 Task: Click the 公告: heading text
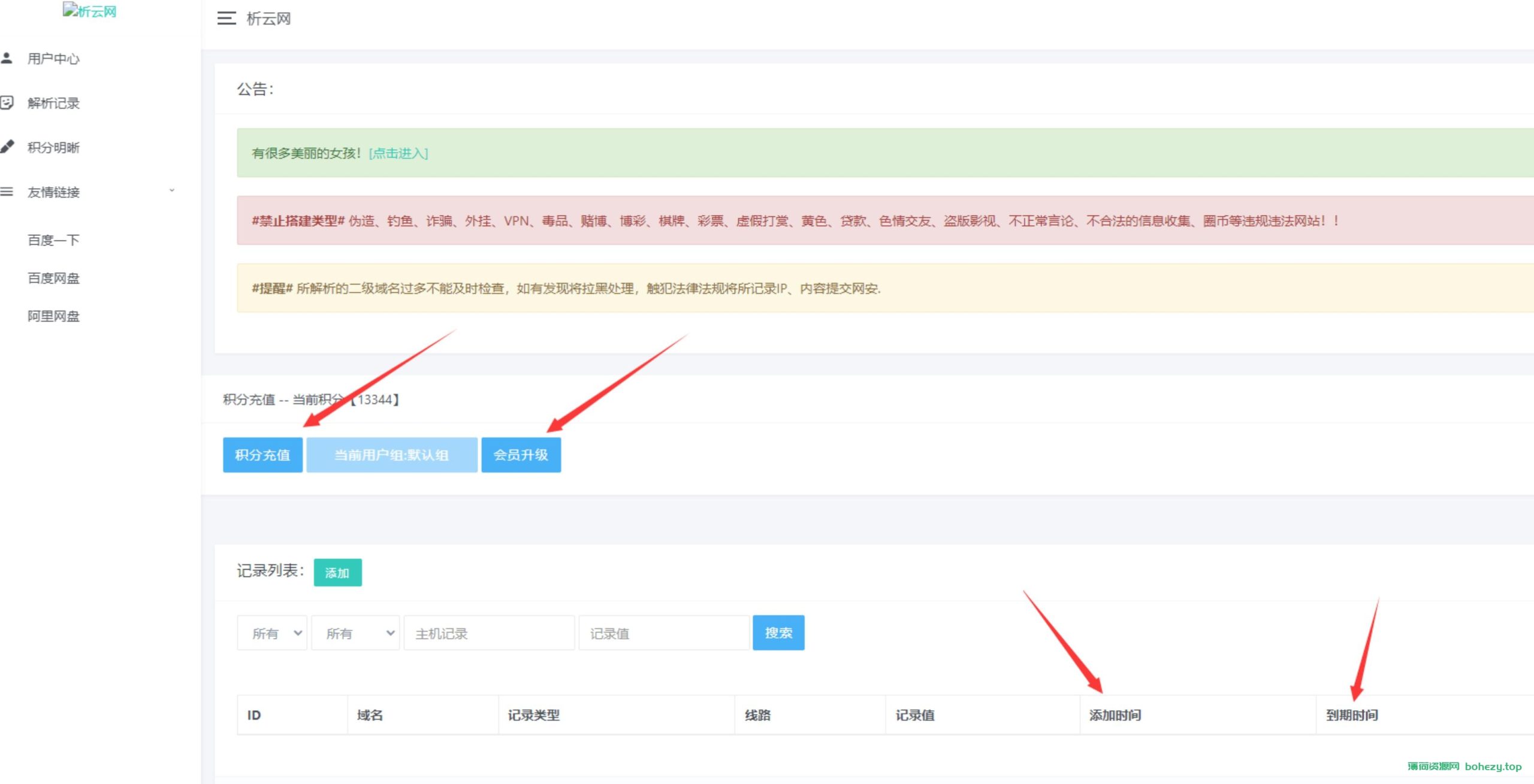click(x=255, y=89)
